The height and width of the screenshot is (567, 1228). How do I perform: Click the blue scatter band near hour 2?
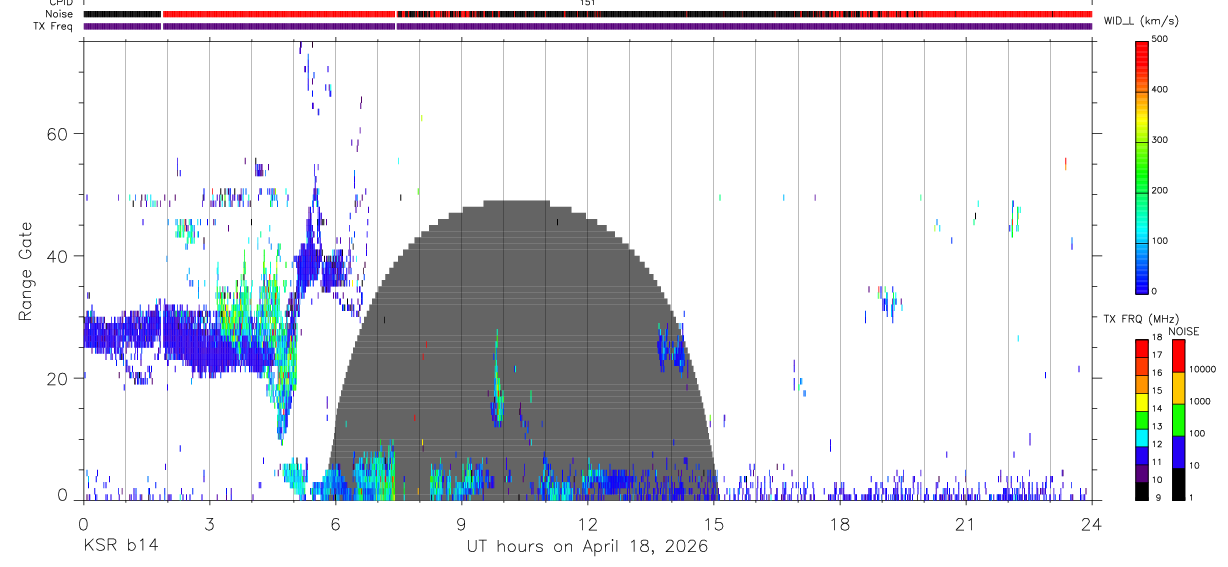tap(180, 338)
